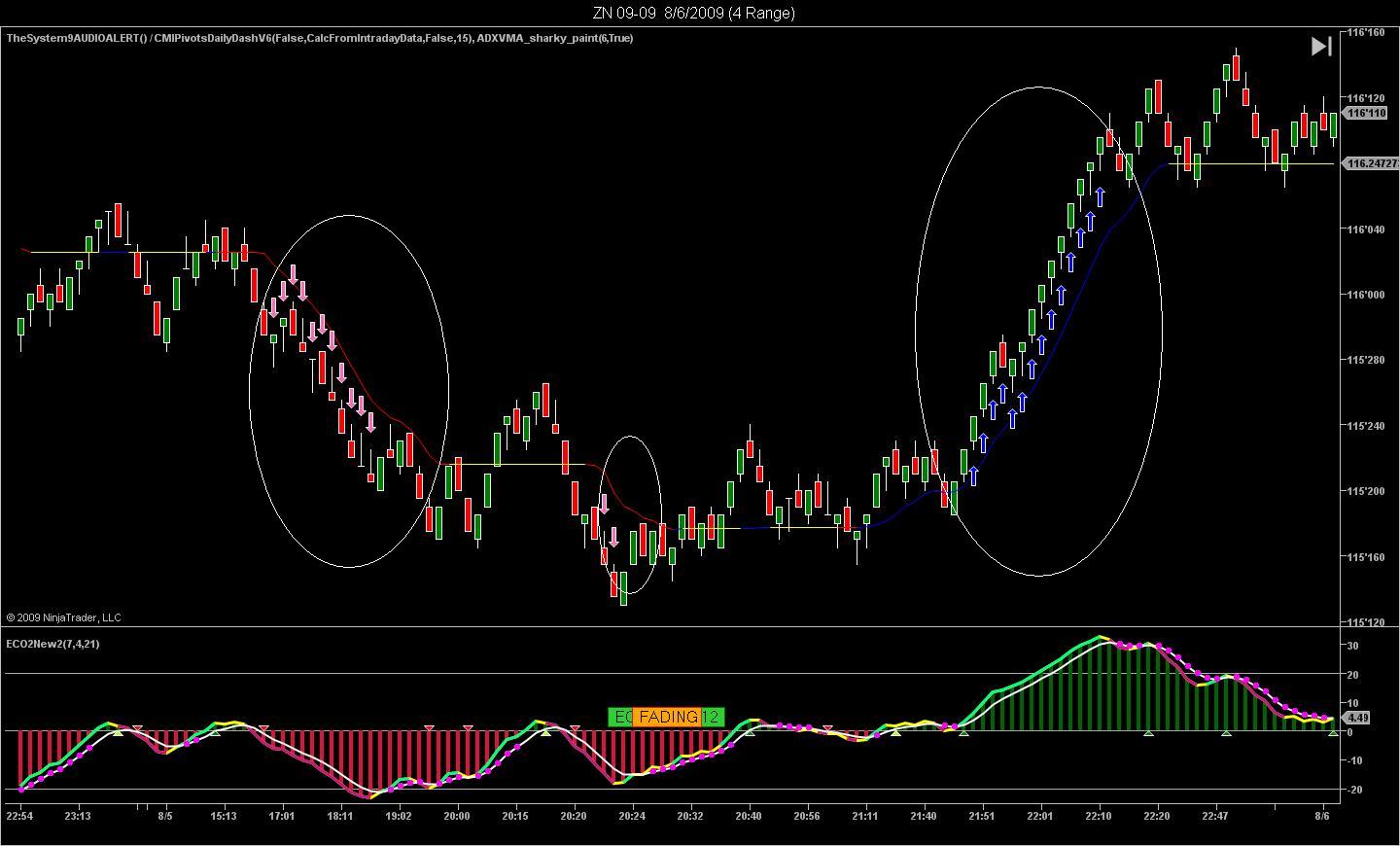Screen dimensions: 1400x846
Task: Click the 8/5 date label on time axis
Action: pyautogui.click(x=165, y=816)
